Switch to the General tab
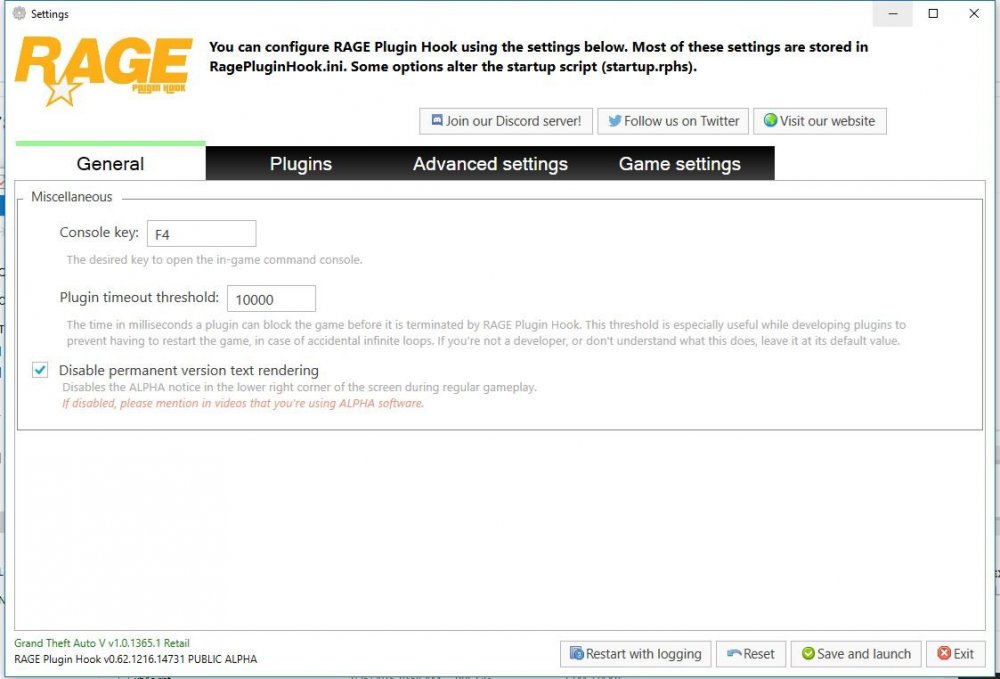 [x=110, y=164]
